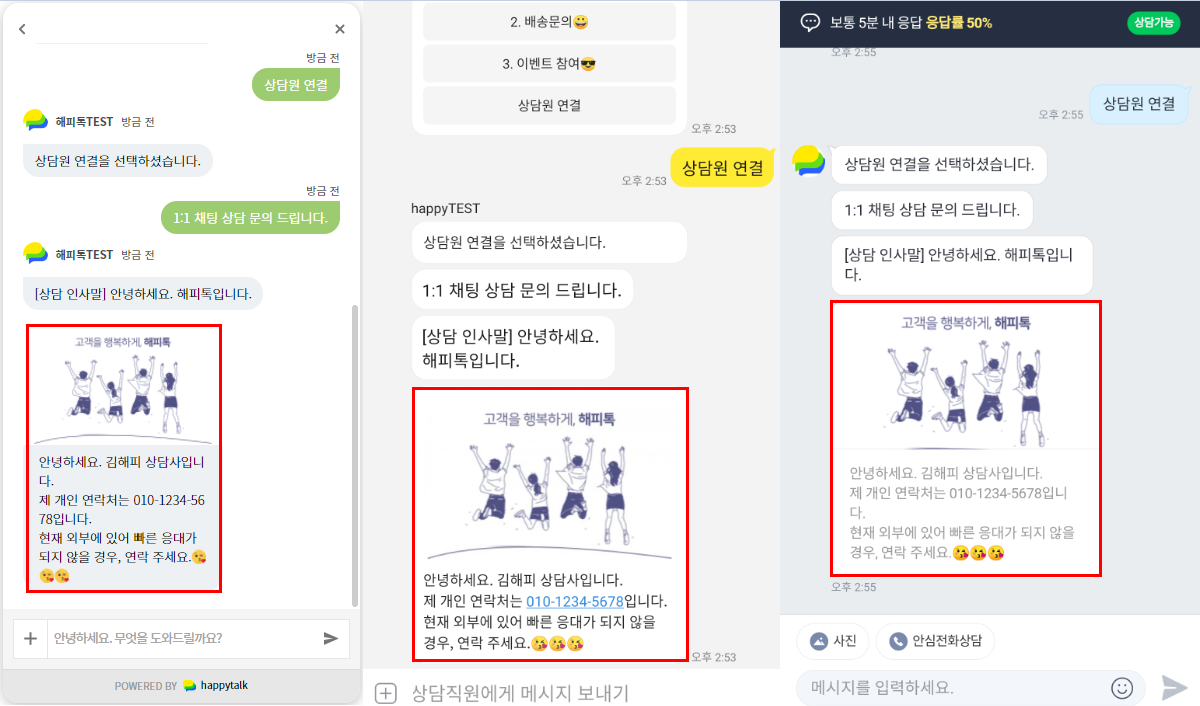Go back using the left chevron arrow
Screen dimensions: 1200x706
(x=22, y=30)
